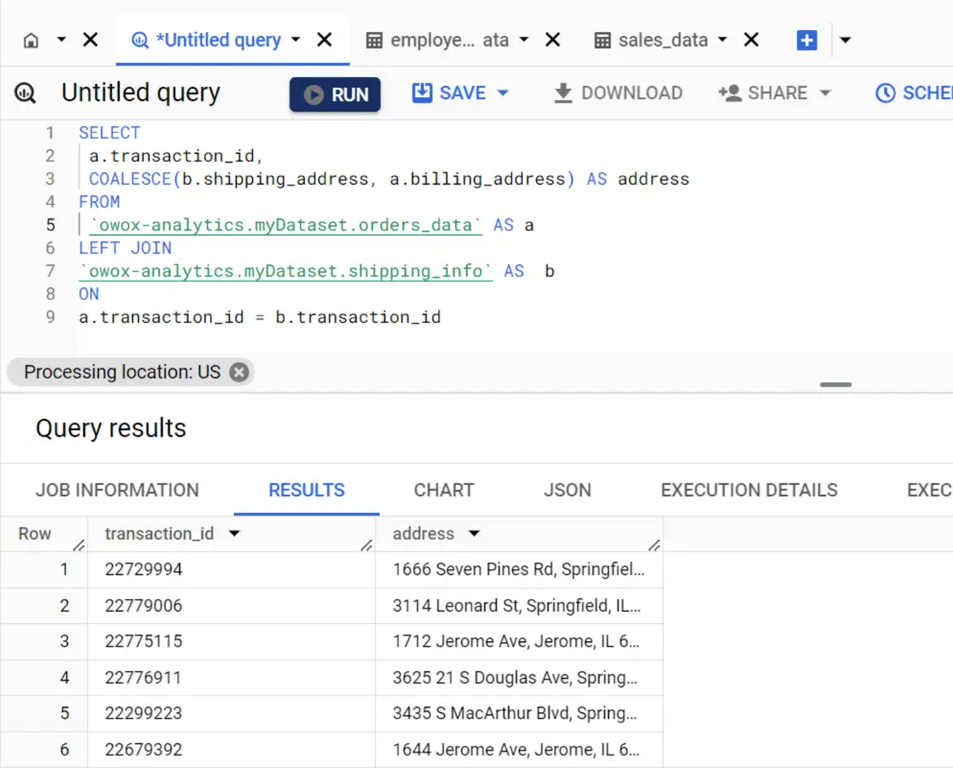Image resolution: width=953 pixels, height=768 pixels.
Task: Expand the new tab options arrow
Action: [845, 41]
